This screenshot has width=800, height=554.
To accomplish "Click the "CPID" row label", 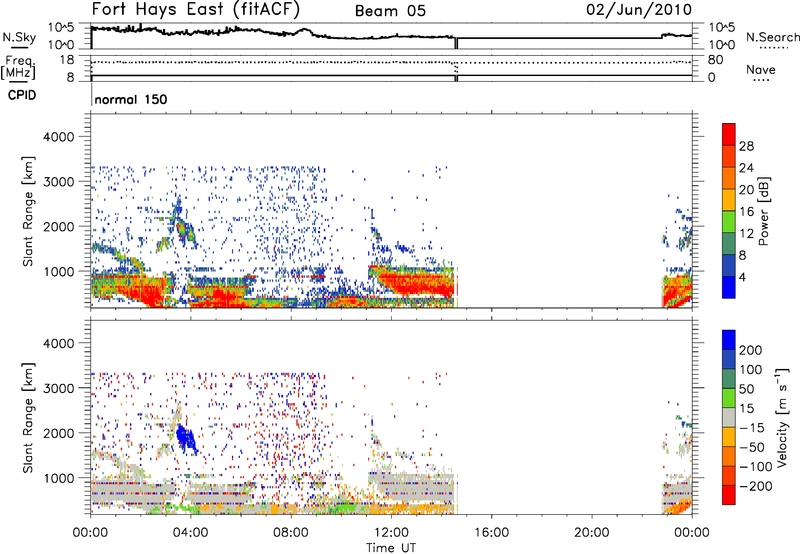I will (x=22, y=95).
